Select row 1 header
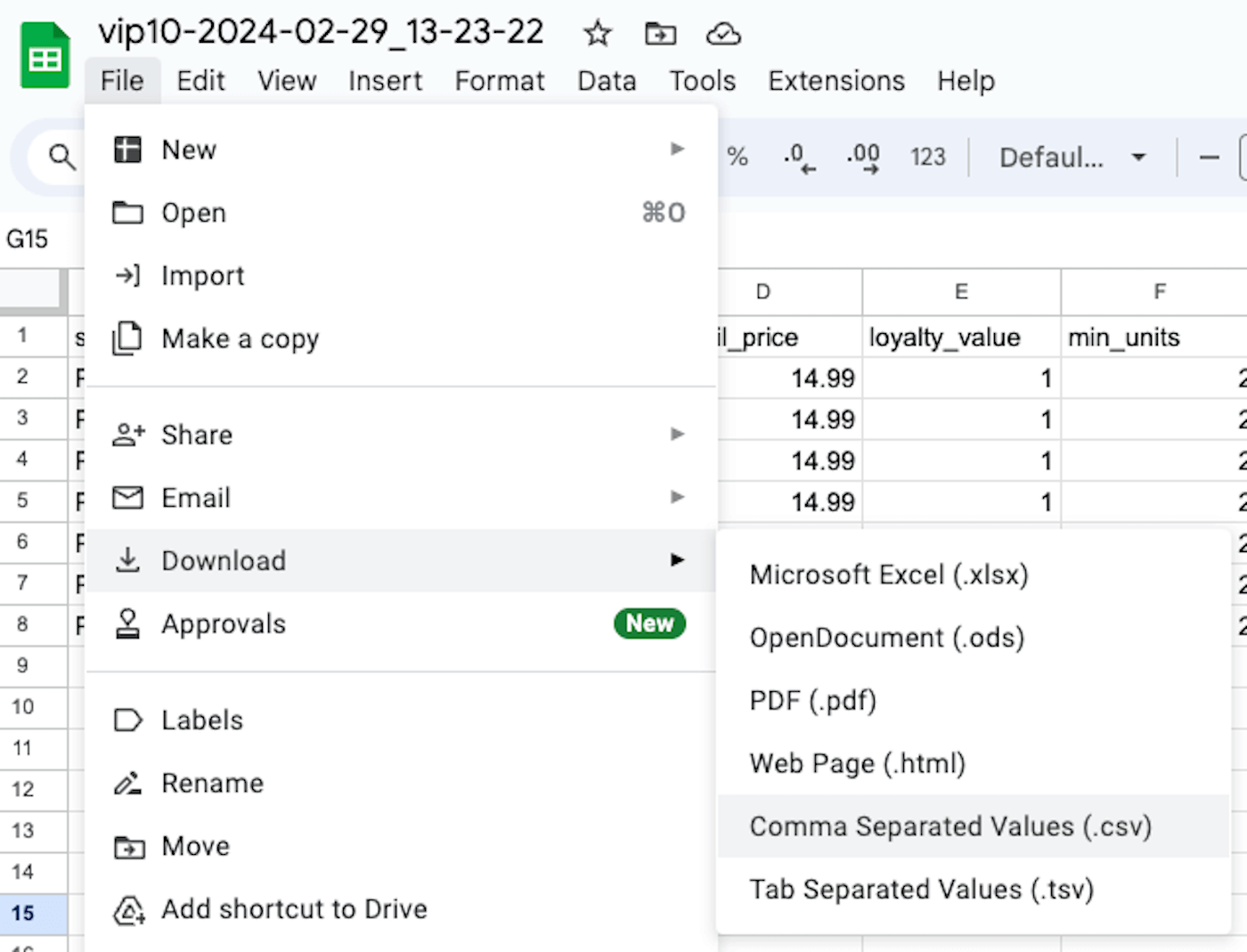The height and width of the screenshot is (952, 1247). click(33, 337)
